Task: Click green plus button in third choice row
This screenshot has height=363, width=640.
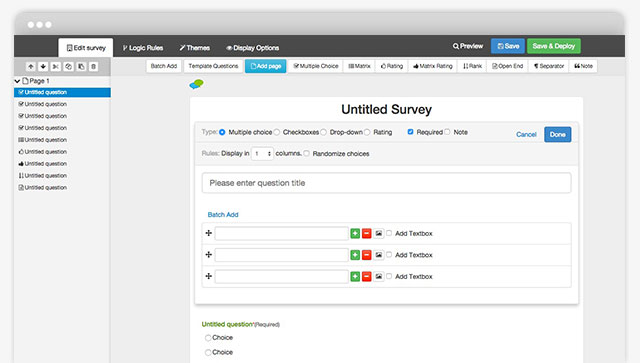Action: point(355,276)
